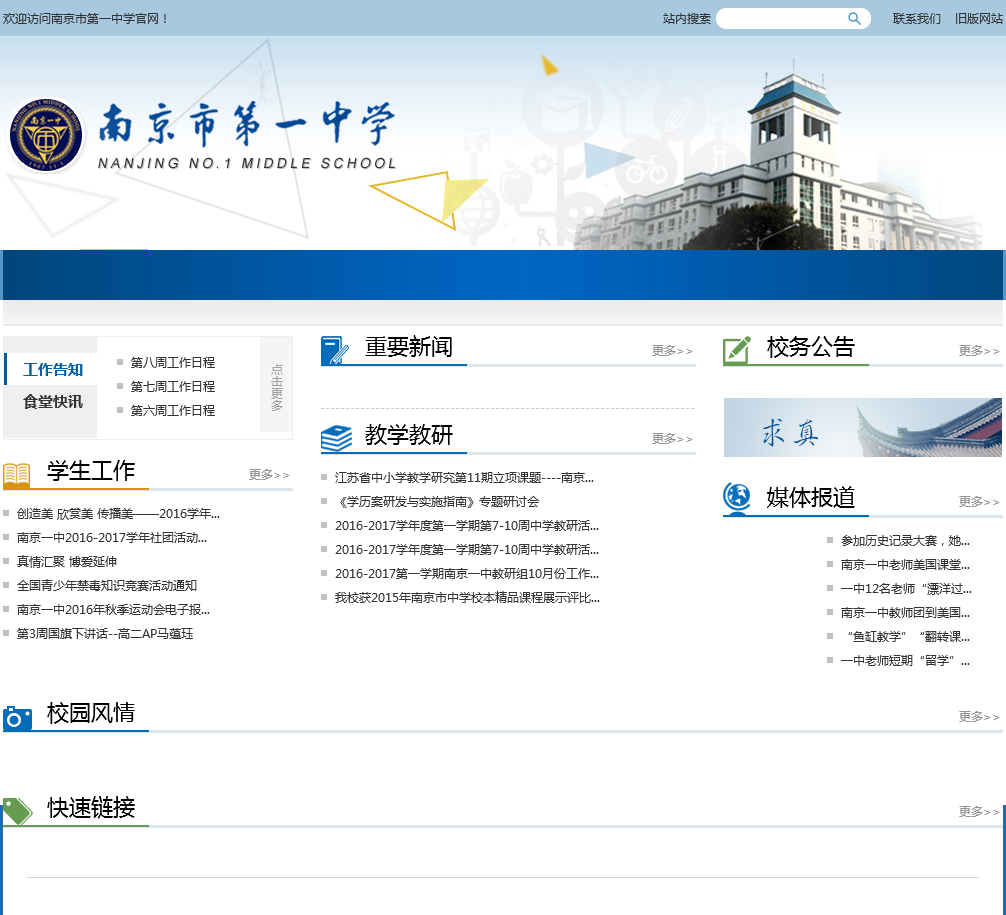
Task: Click 更多 beside 学生工作
Action: [269, 474]
